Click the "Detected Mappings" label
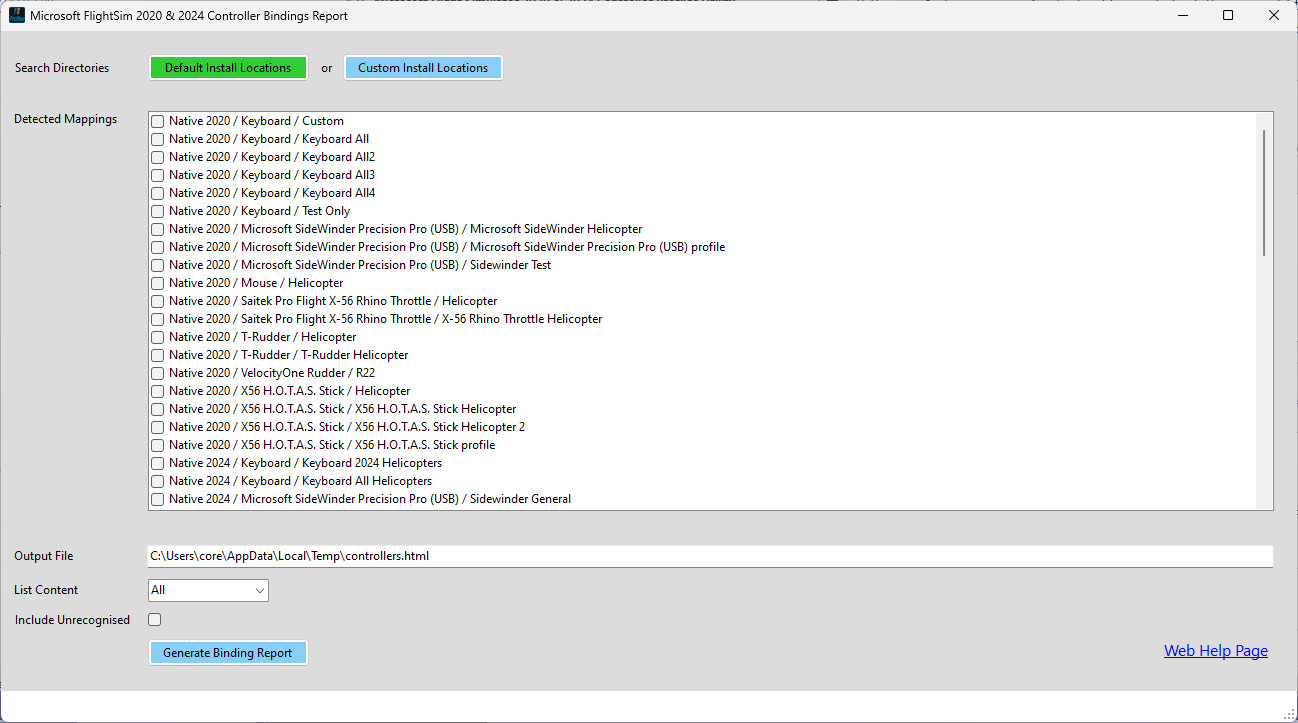The width and height of the screenshot is (1298, 723). pyautogui.click(x=66, y=119)
